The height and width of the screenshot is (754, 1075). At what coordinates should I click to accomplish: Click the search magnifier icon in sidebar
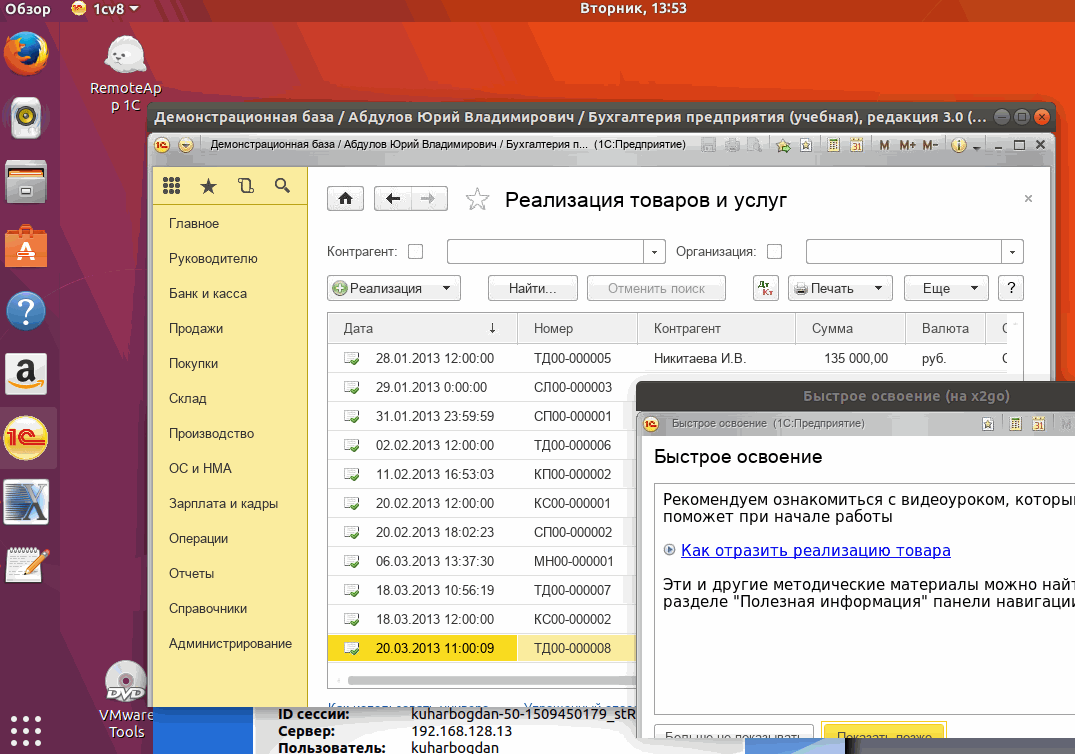coord(282,186)
